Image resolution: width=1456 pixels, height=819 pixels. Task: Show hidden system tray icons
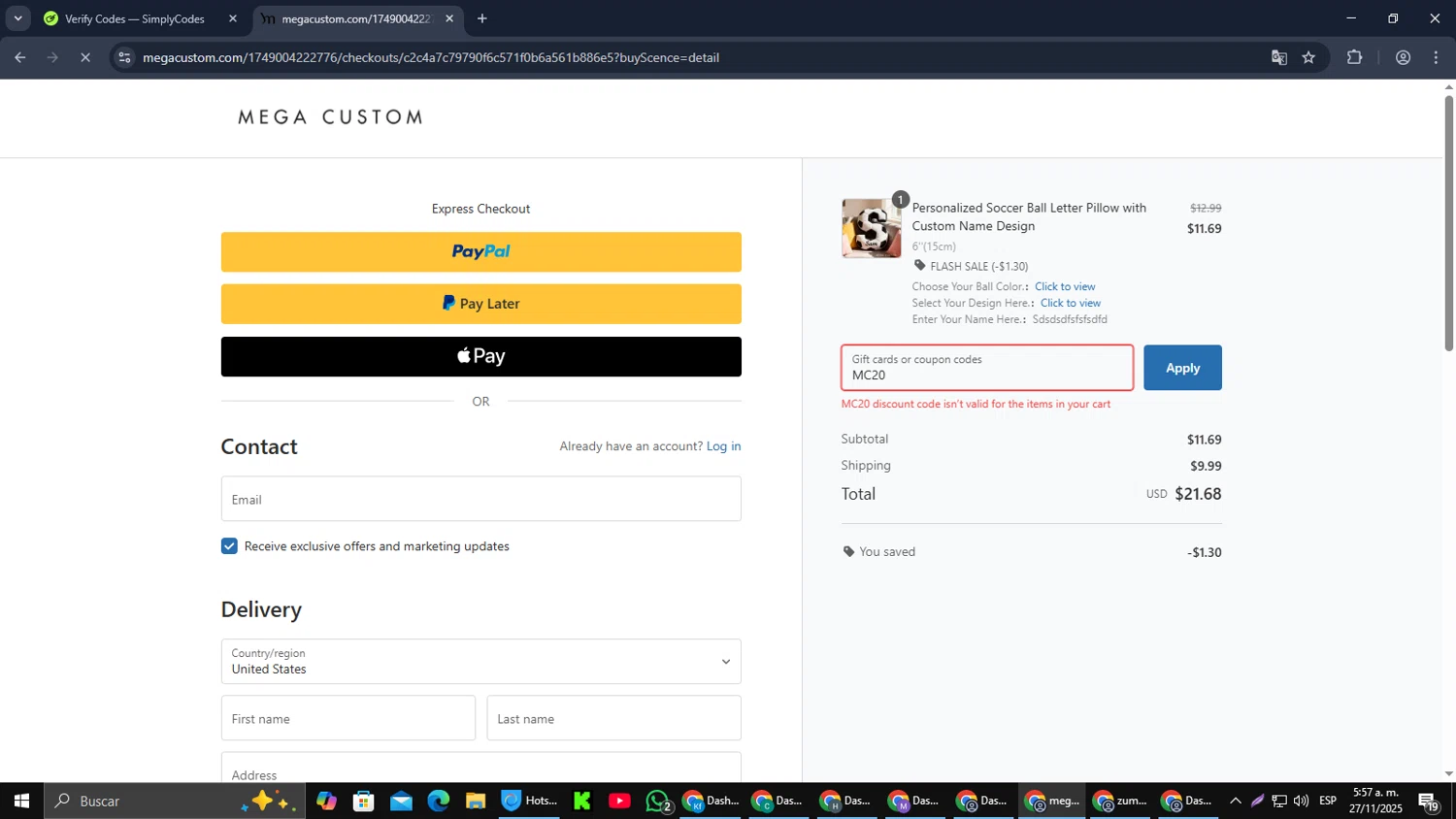(1235, 801)
